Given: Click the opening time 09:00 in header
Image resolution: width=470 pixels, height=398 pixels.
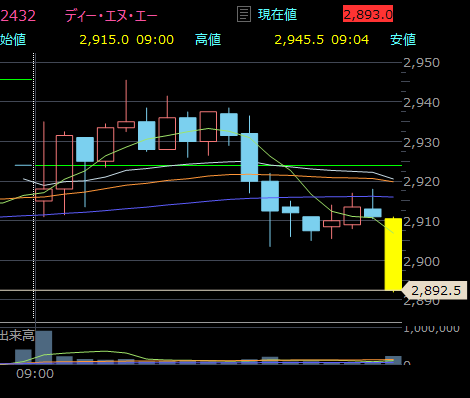Looking at the screenshot, I should tap(155, 40).
